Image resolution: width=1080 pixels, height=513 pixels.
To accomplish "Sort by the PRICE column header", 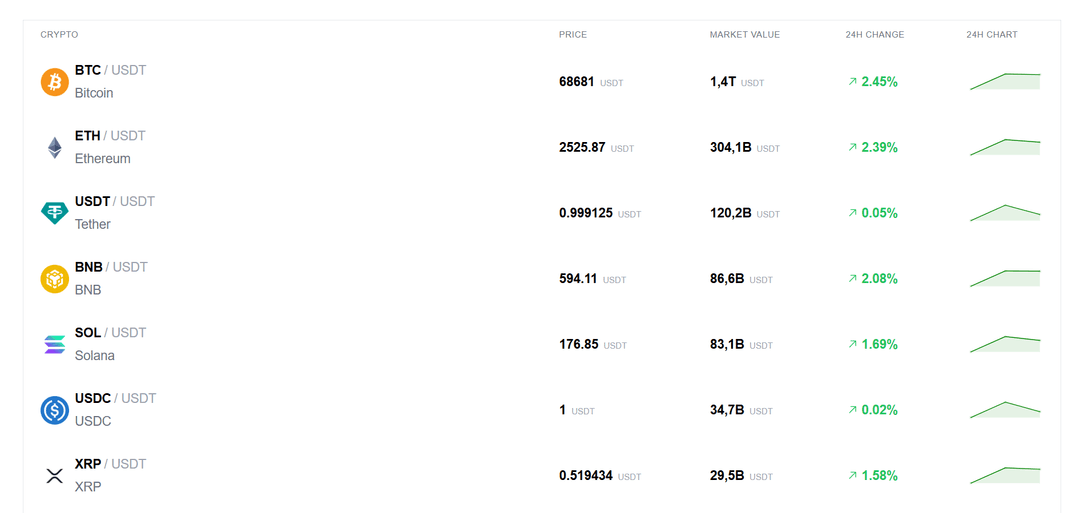I will [573, 35].
